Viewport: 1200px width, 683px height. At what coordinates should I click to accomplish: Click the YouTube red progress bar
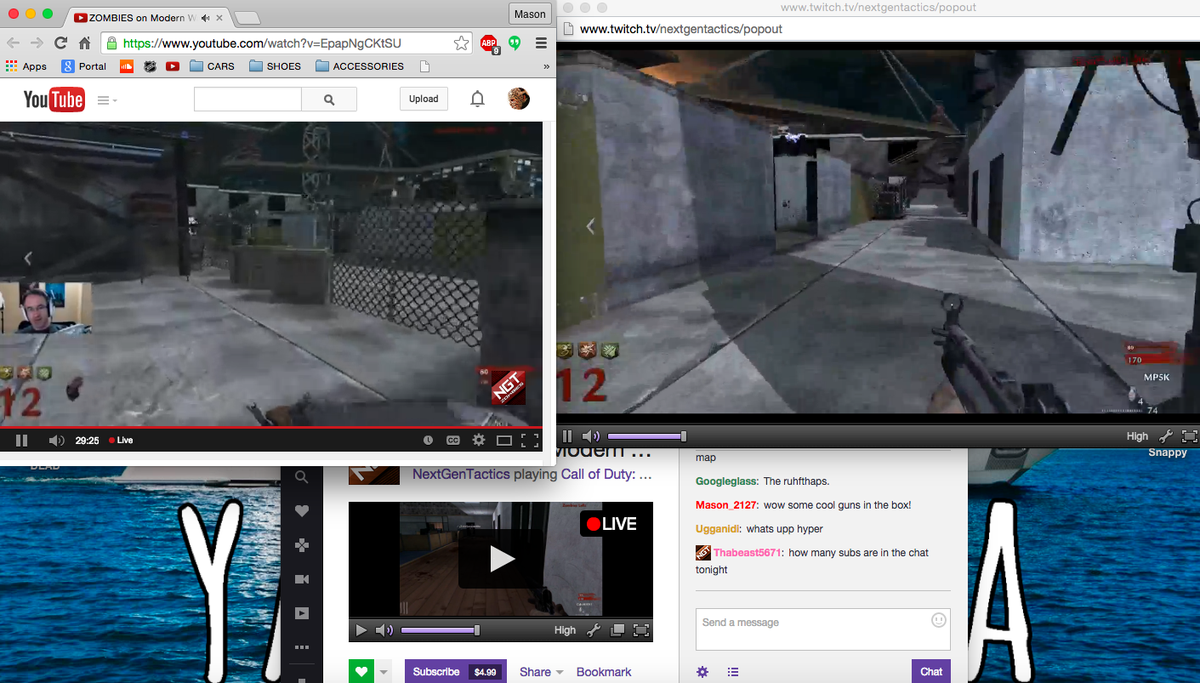[x=271, y=427]
